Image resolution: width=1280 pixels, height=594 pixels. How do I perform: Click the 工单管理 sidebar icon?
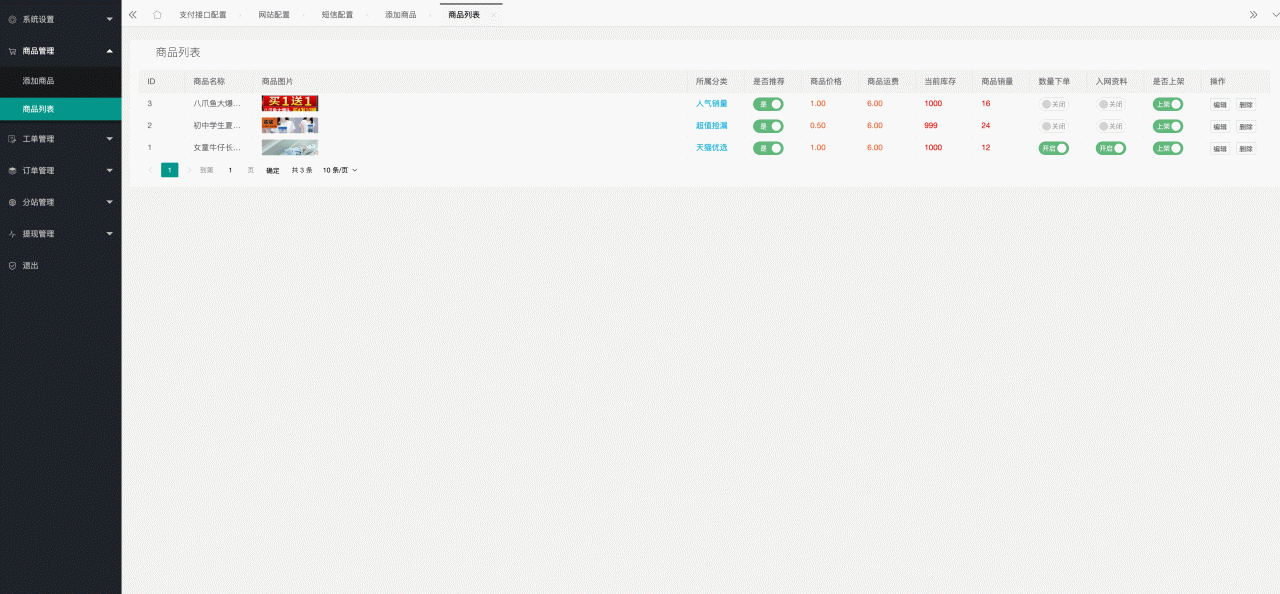12,139
